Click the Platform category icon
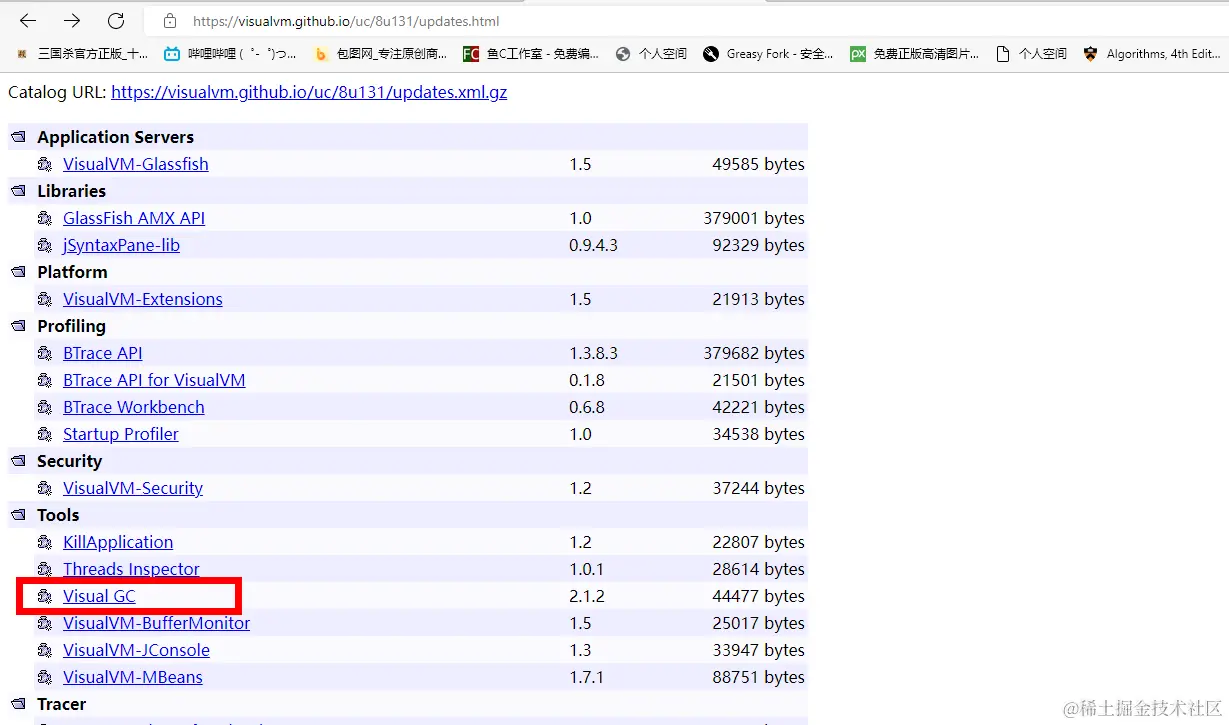1229x725 pixels. 19,272
